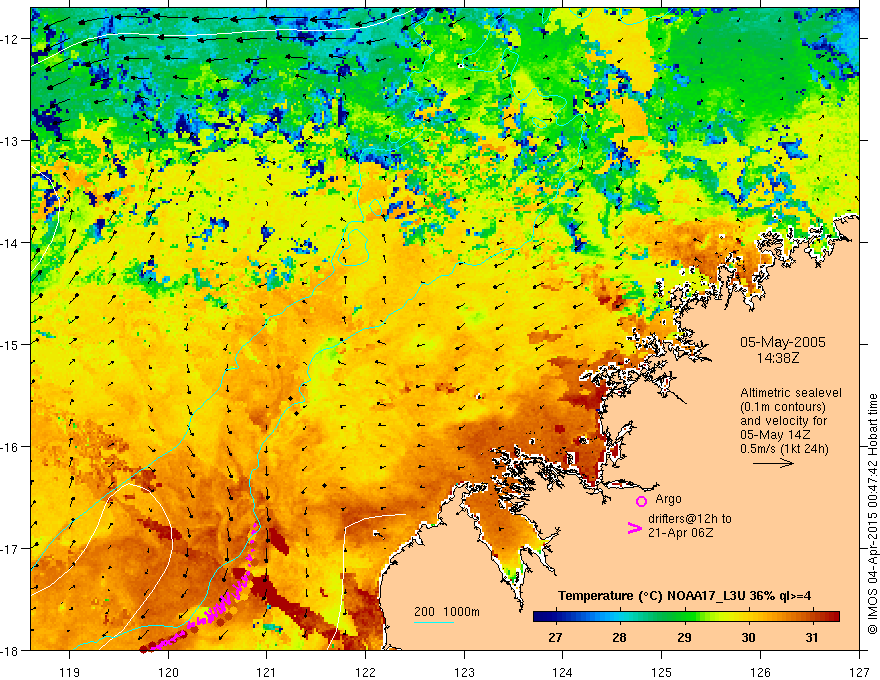Click the magenta drifters arrowhead legend symbol
The width and height of the screenshot is (880, 680).
click(635, 528)
